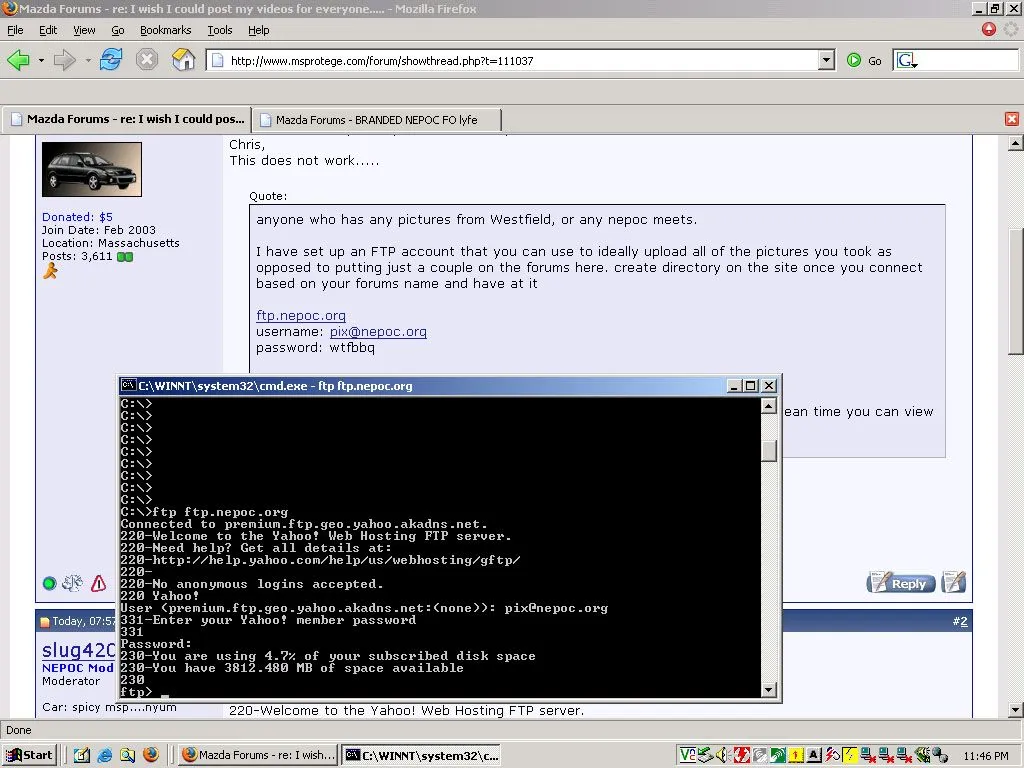Screen dimensions: 1024x768
Task: Click the report-post warning triangle icon
Action: (x=97, y=583)
